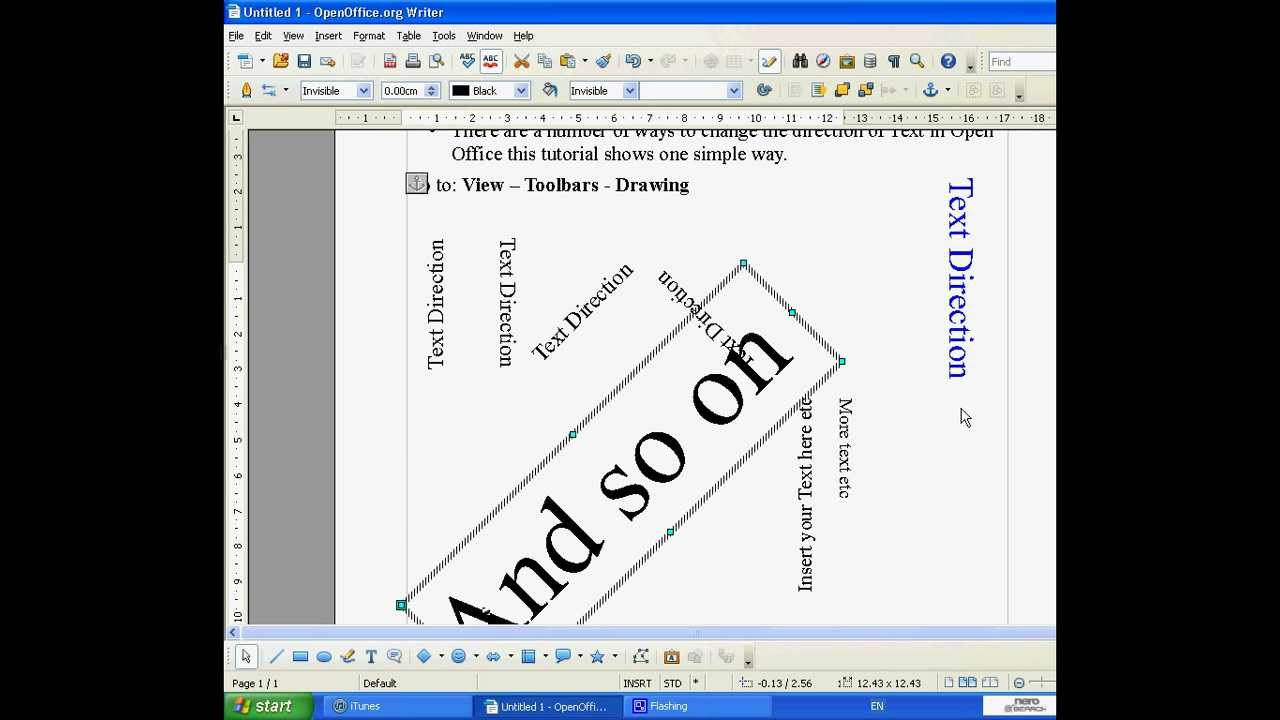This screenshot has width=1280, height=720.
Task: Open the Edit menu
Action: [x=263, y=36]
